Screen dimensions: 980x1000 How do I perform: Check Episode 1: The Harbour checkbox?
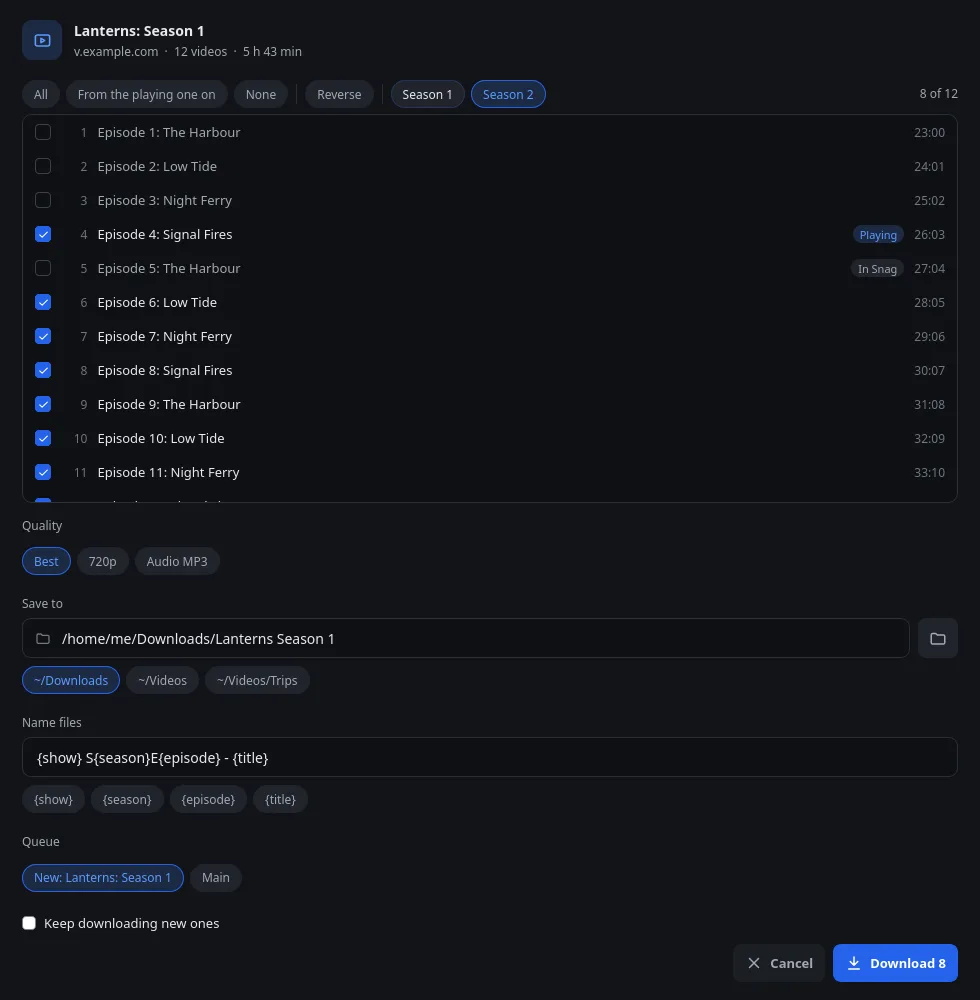click(x=43, y=132)
